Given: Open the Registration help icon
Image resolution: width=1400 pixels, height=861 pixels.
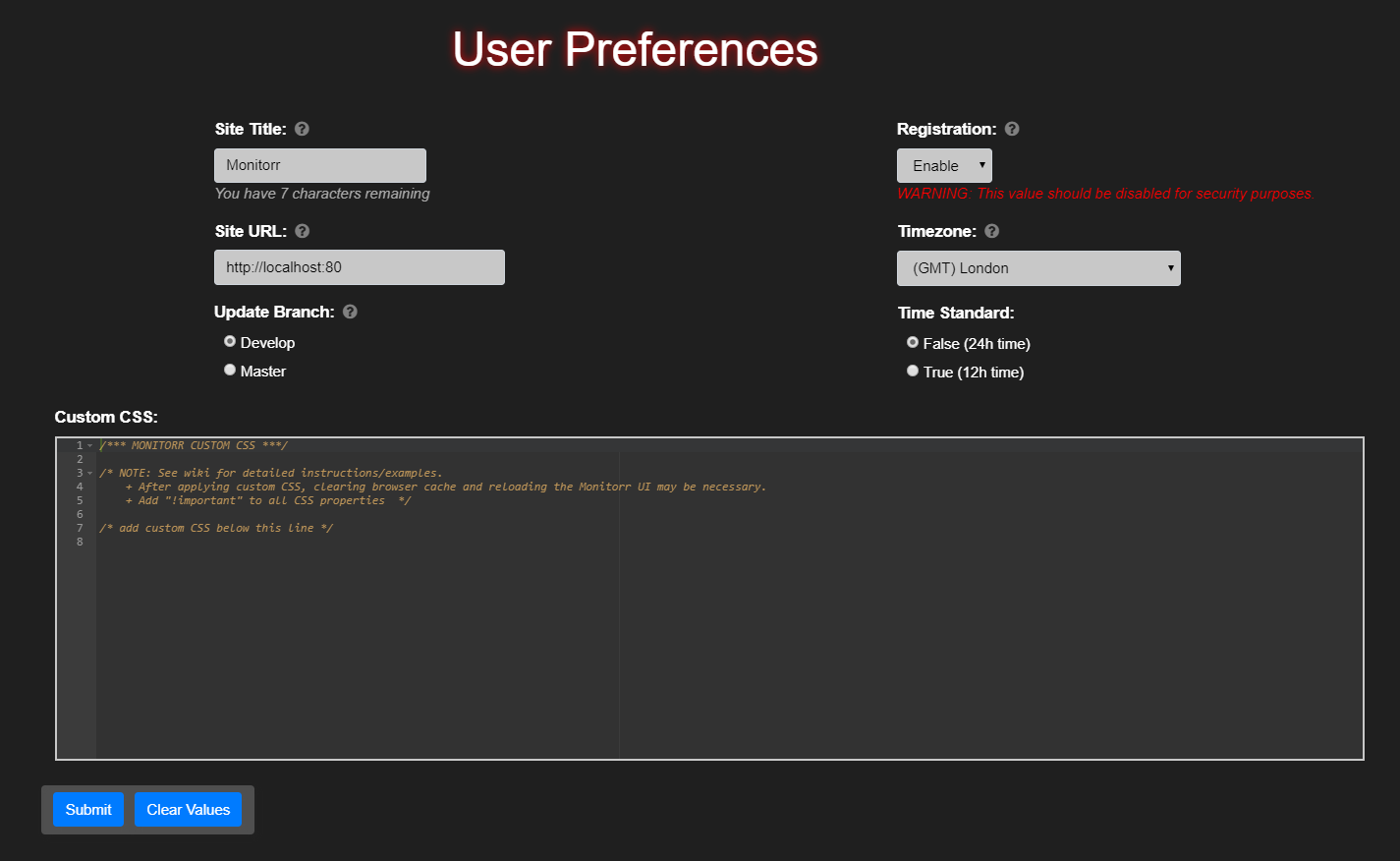Looking at the screenshot, I should (x=1012, y=128).
